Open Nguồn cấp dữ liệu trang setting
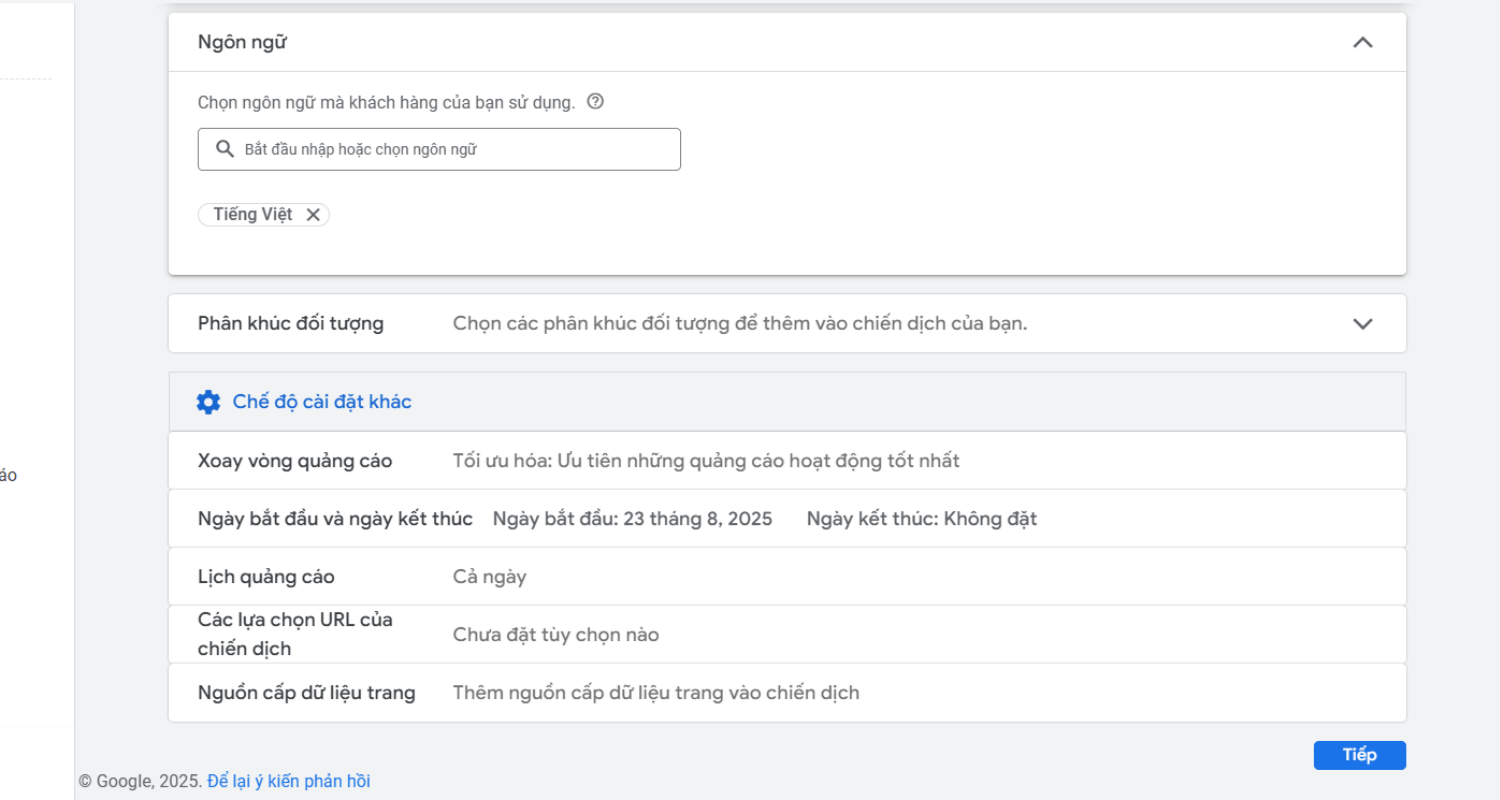Screen dimensions: 1500x800 (306, 693)
